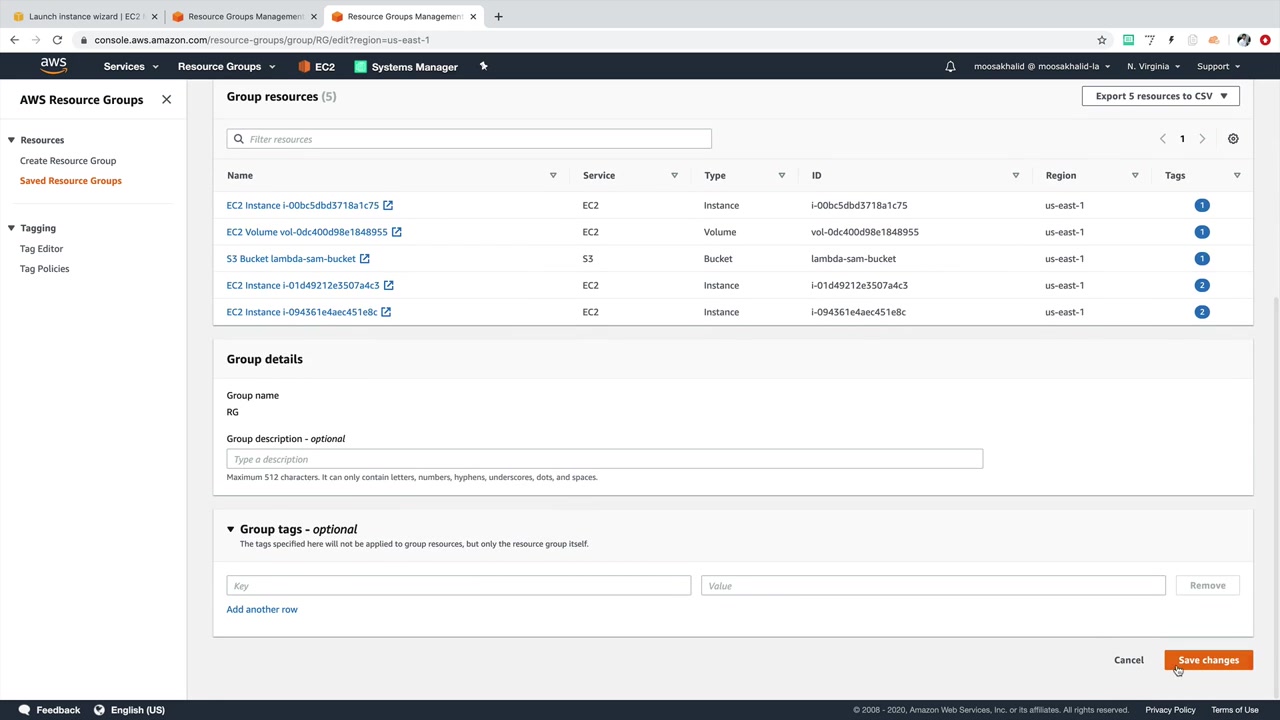
Task: Open the notifications bell
Action: pos(950,66)
